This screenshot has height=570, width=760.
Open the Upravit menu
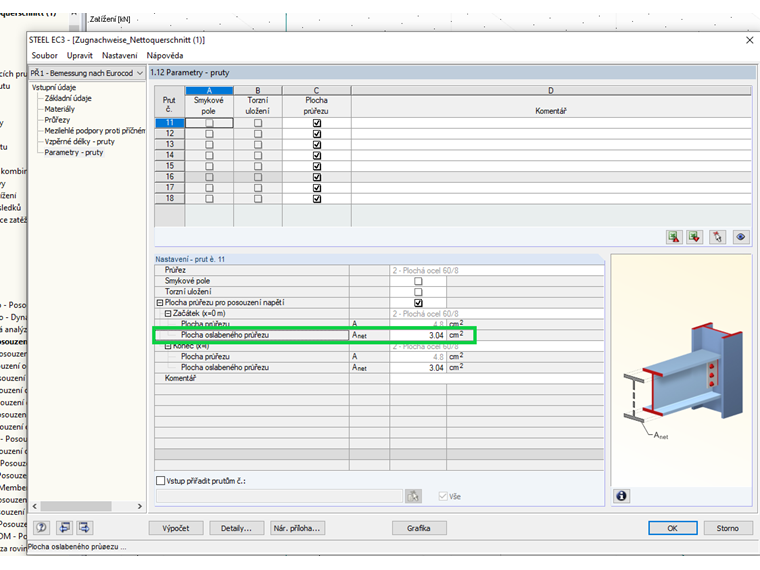(x=79, y=56)
